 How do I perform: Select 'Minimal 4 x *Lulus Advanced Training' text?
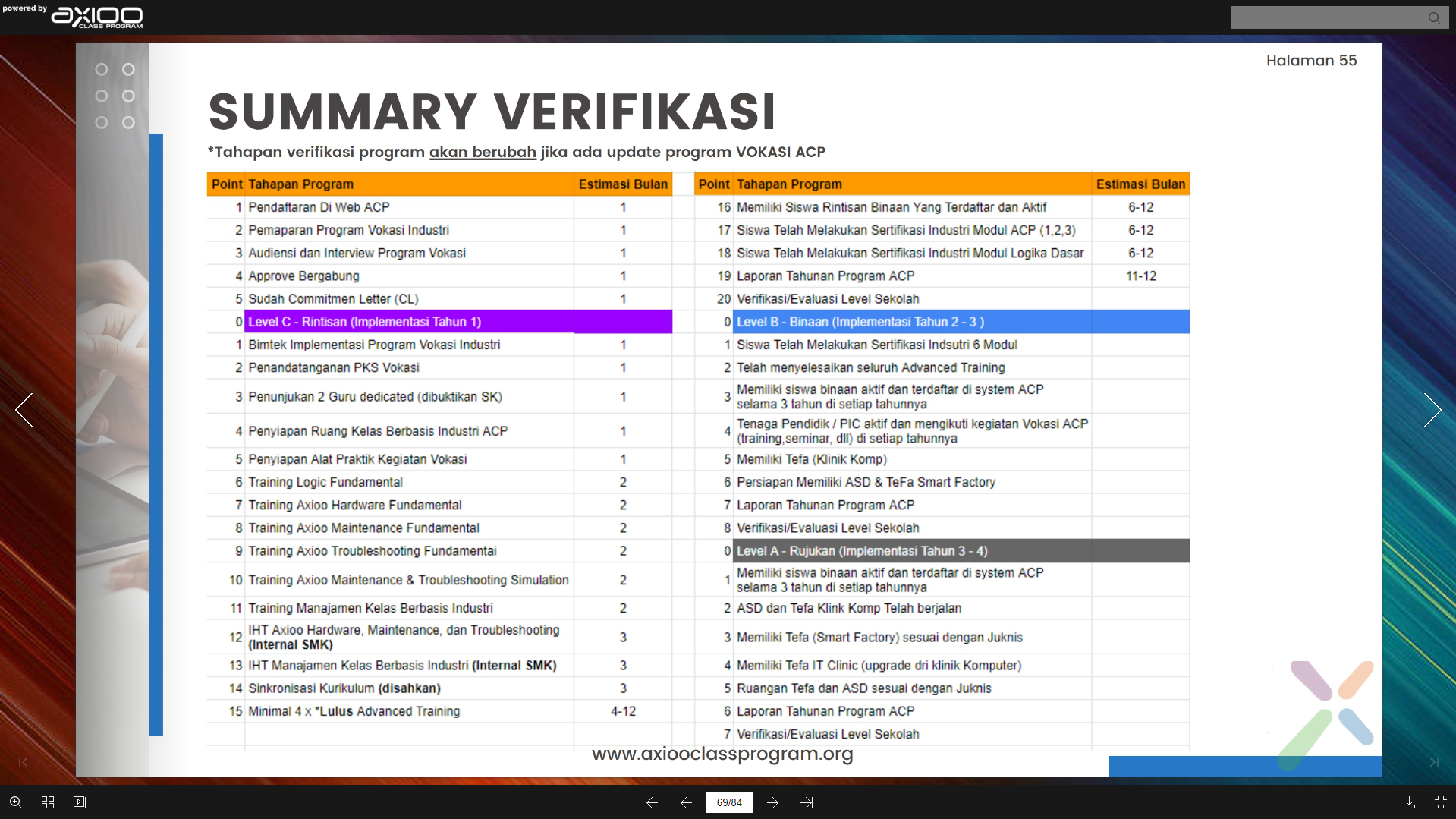[x=354, y=711]
